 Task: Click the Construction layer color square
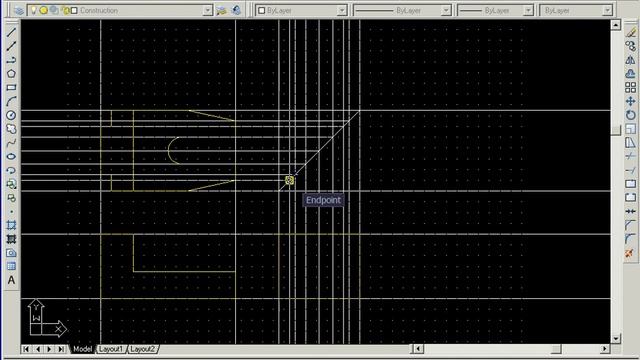click(74, 10)
